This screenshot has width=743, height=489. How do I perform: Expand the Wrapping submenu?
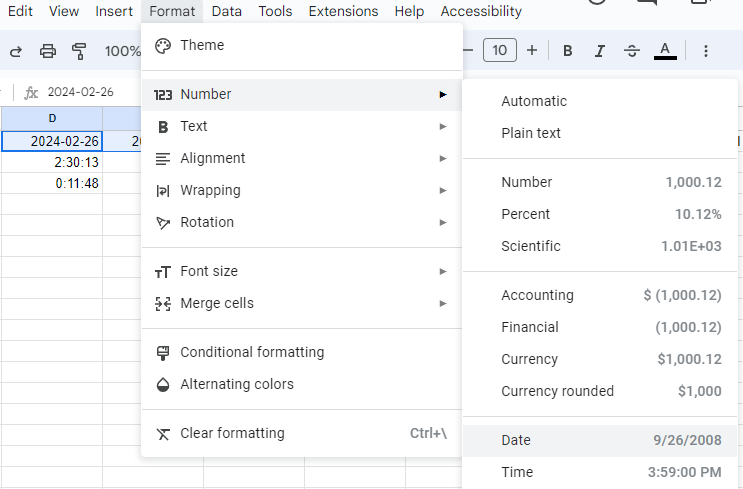tap(301, 190)
